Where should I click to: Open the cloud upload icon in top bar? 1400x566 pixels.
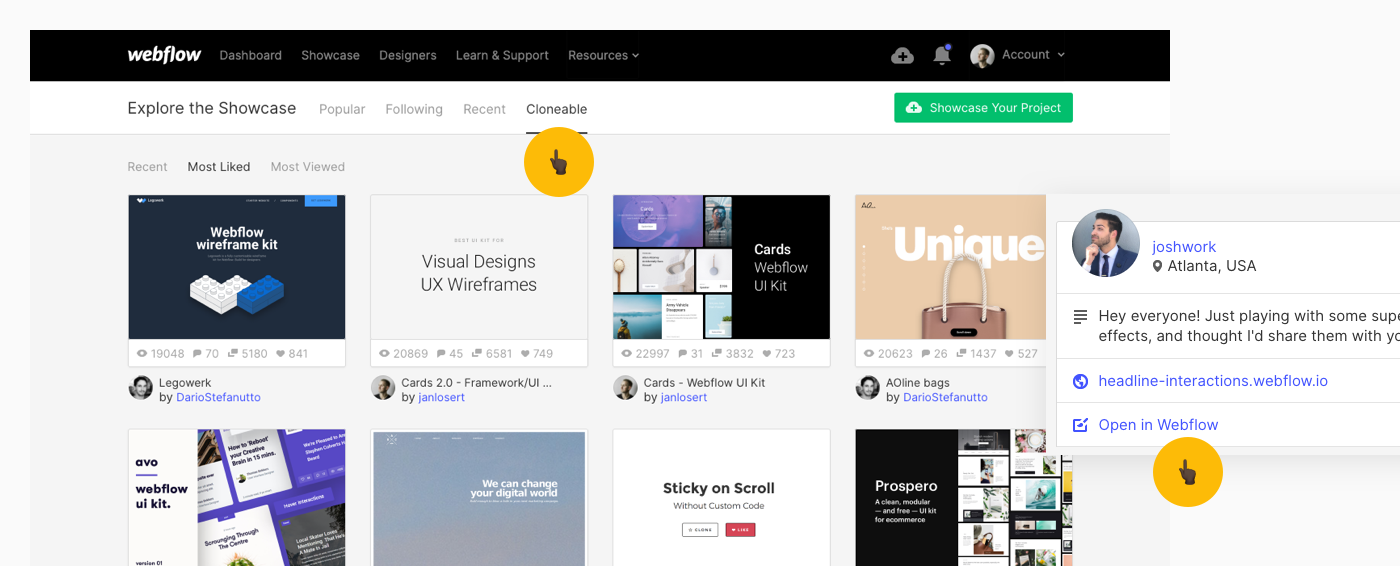pyautogui.click(x=902, y=56)
